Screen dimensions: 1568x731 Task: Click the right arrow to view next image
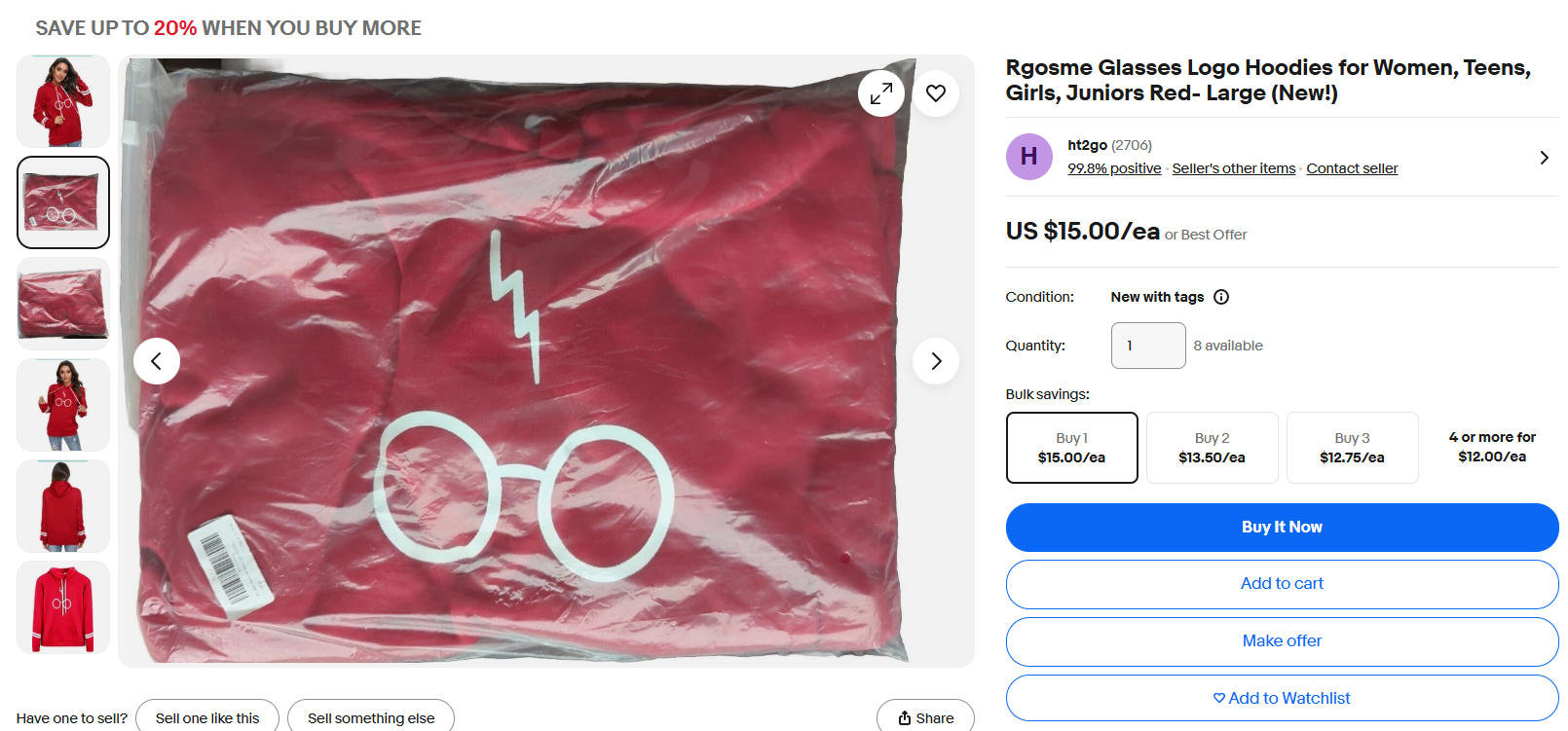[936, 360]
